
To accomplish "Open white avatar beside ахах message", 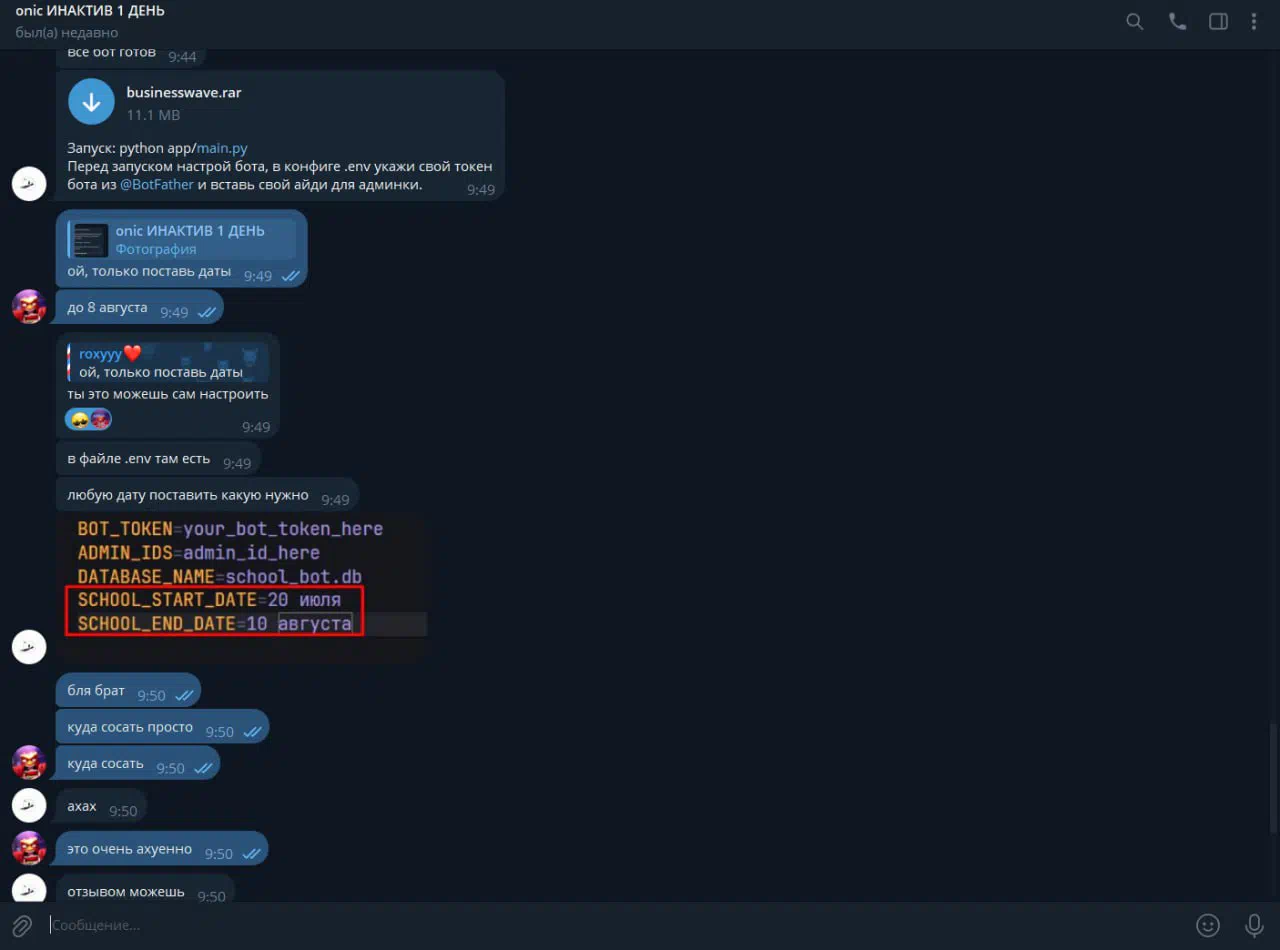I will point(29,804).
